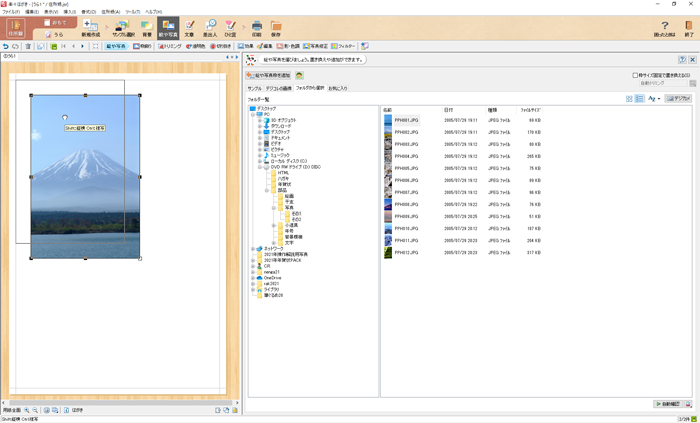Open the 文章 text tool

tap(188, 26)
